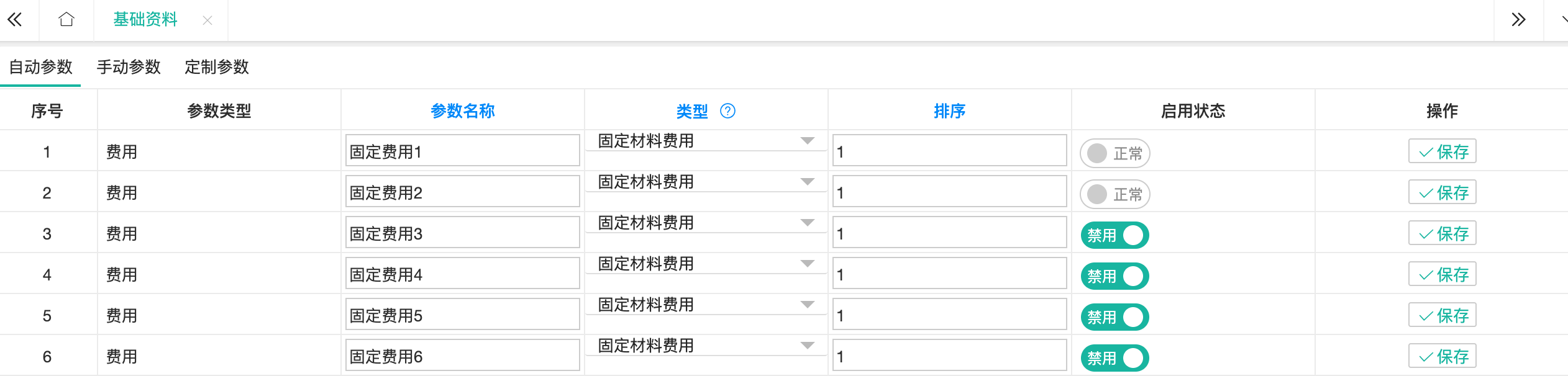Click the 排序 input field in row 3
This screenshot has width=1568, height=376.
[949, 233]
